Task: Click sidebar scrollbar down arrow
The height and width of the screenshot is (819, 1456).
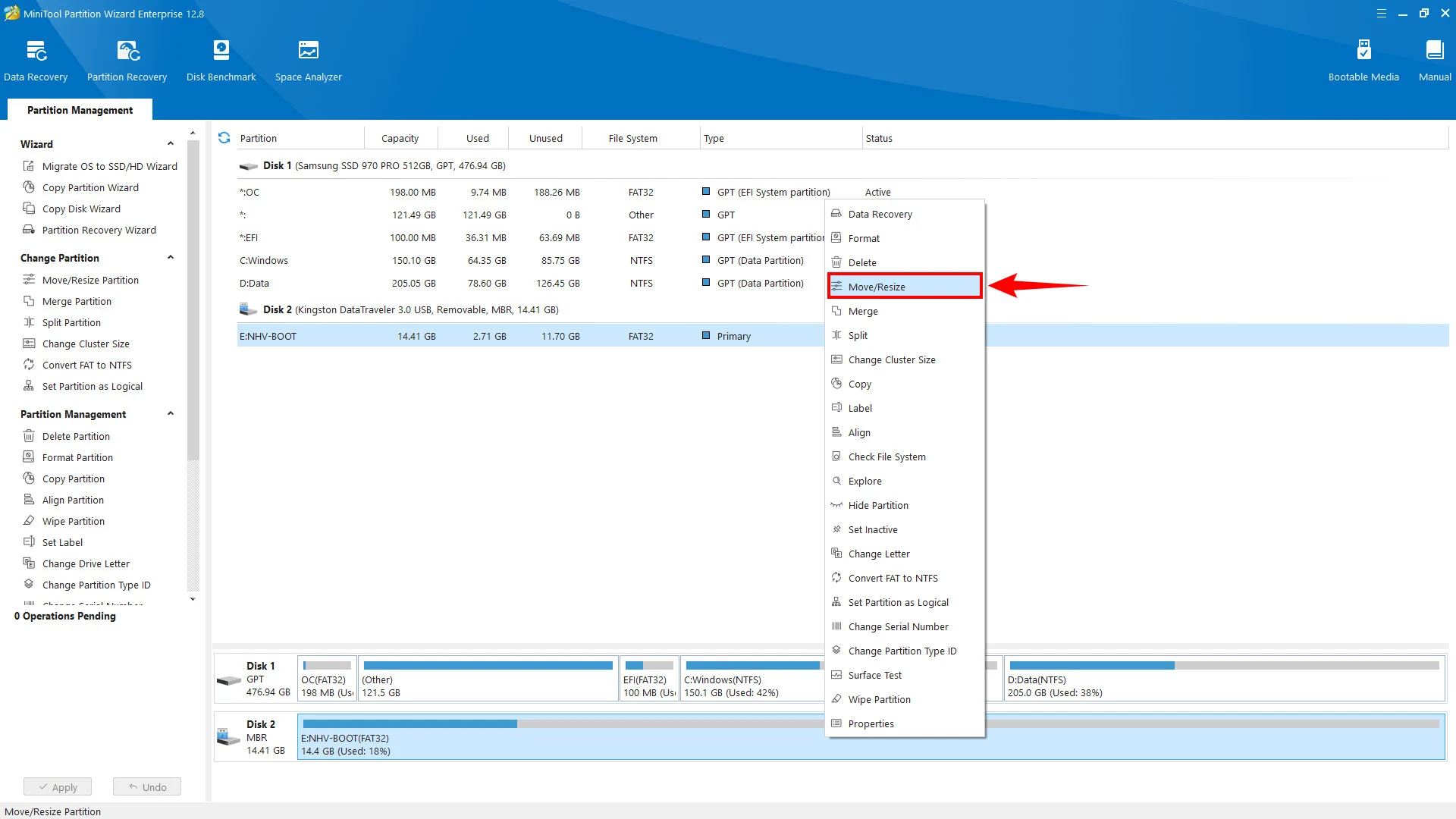Action: tap(193, 599)
